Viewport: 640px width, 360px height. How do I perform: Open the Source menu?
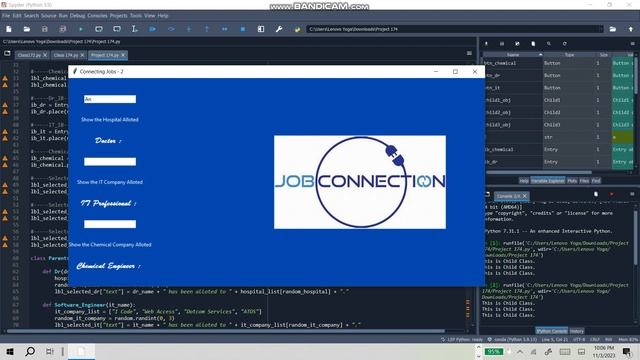pyautogui.click(x=49, y=16)
